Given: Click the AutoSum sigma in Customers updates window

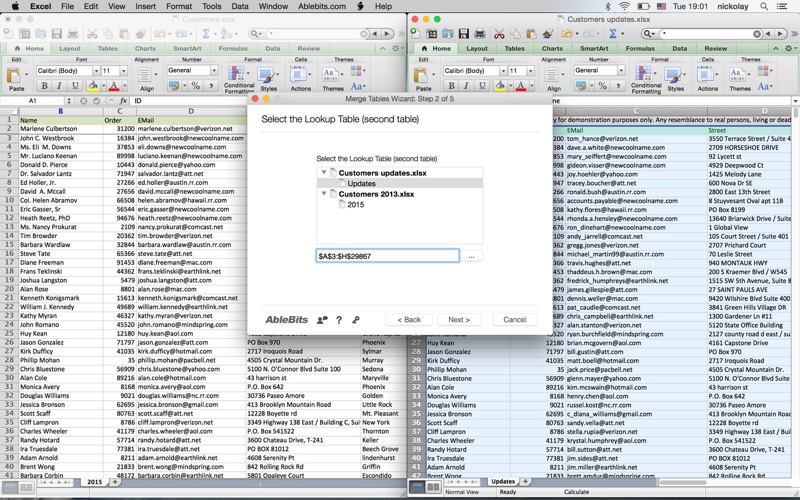Looking at the screenshot, I should click(x=613, y=34).
